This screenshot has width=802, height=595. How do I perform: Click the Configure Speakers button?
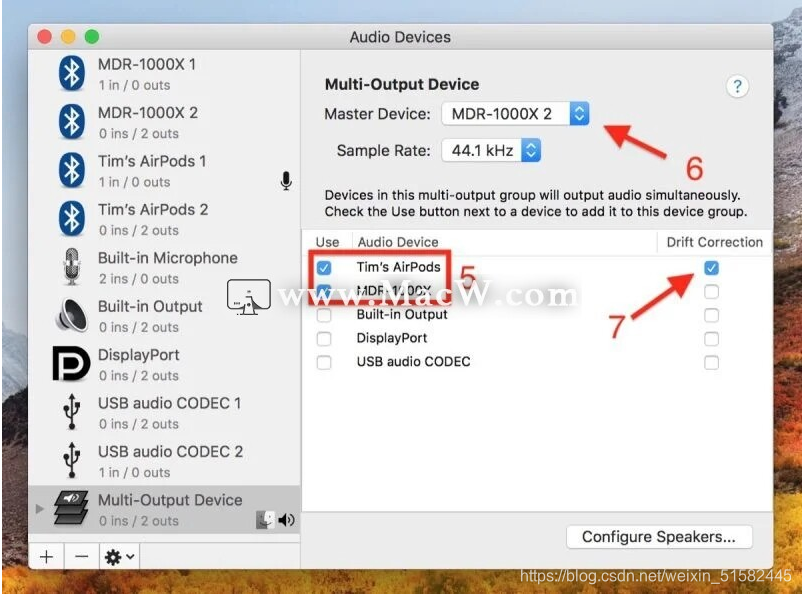(659, 537)
